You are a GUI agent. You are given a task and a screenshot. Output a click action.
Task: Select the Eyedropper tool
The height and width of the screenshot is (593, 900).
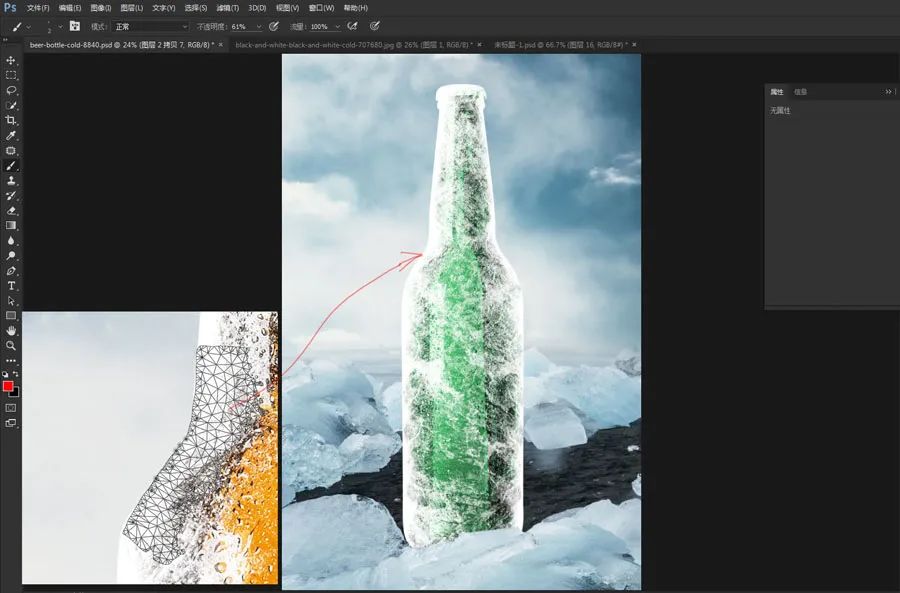coord(10,135)
